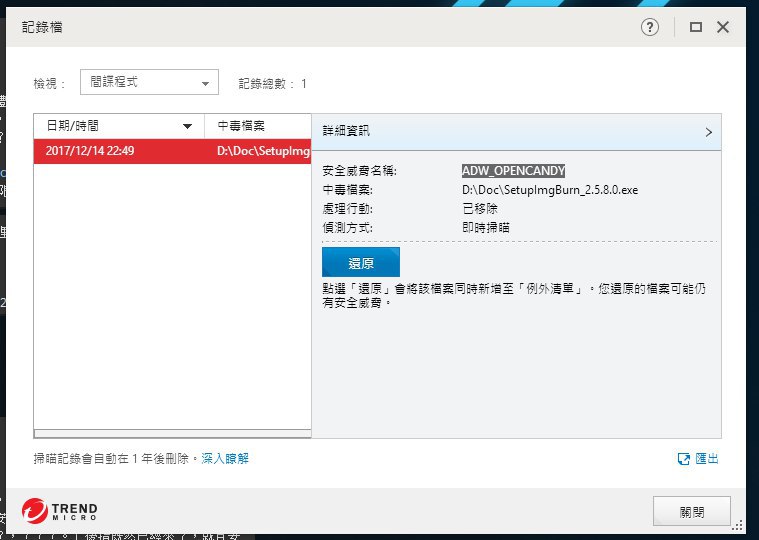Viewport: 759px width, 540px height.
Task: Click the 匯出 export link text
Action: pos(707,459)
